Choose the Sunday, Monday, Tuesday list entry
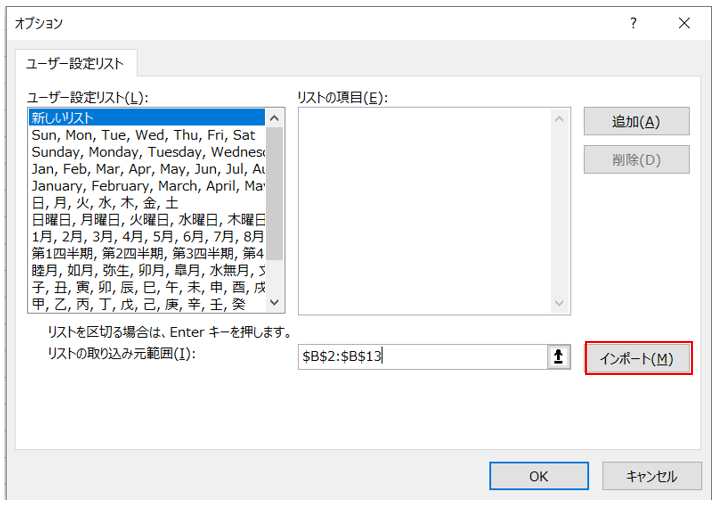 [x=147, y=151]
